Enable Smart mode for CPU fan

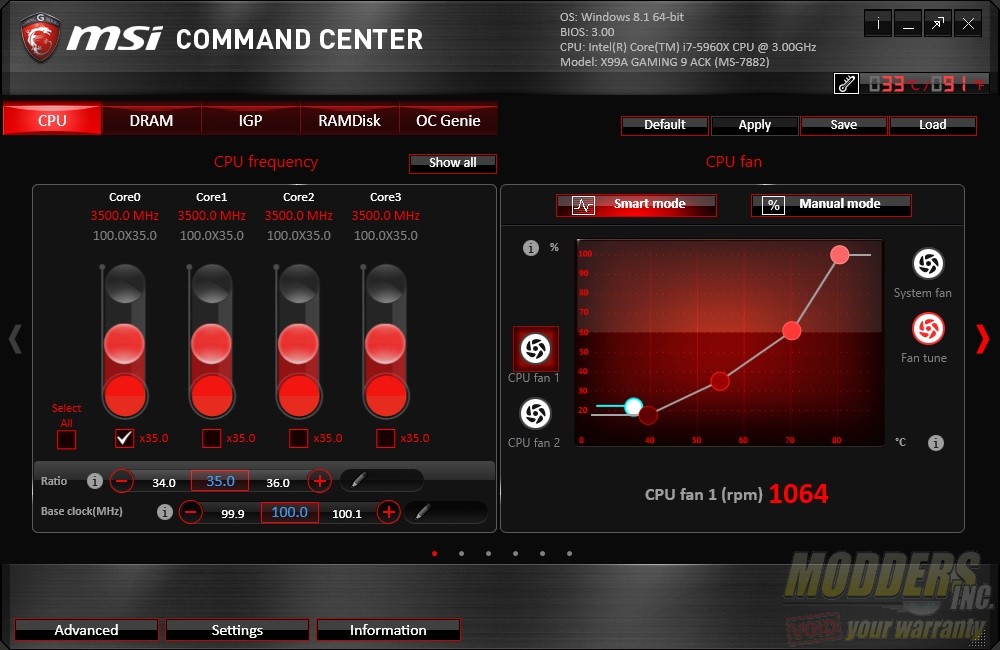coord(636,205)
